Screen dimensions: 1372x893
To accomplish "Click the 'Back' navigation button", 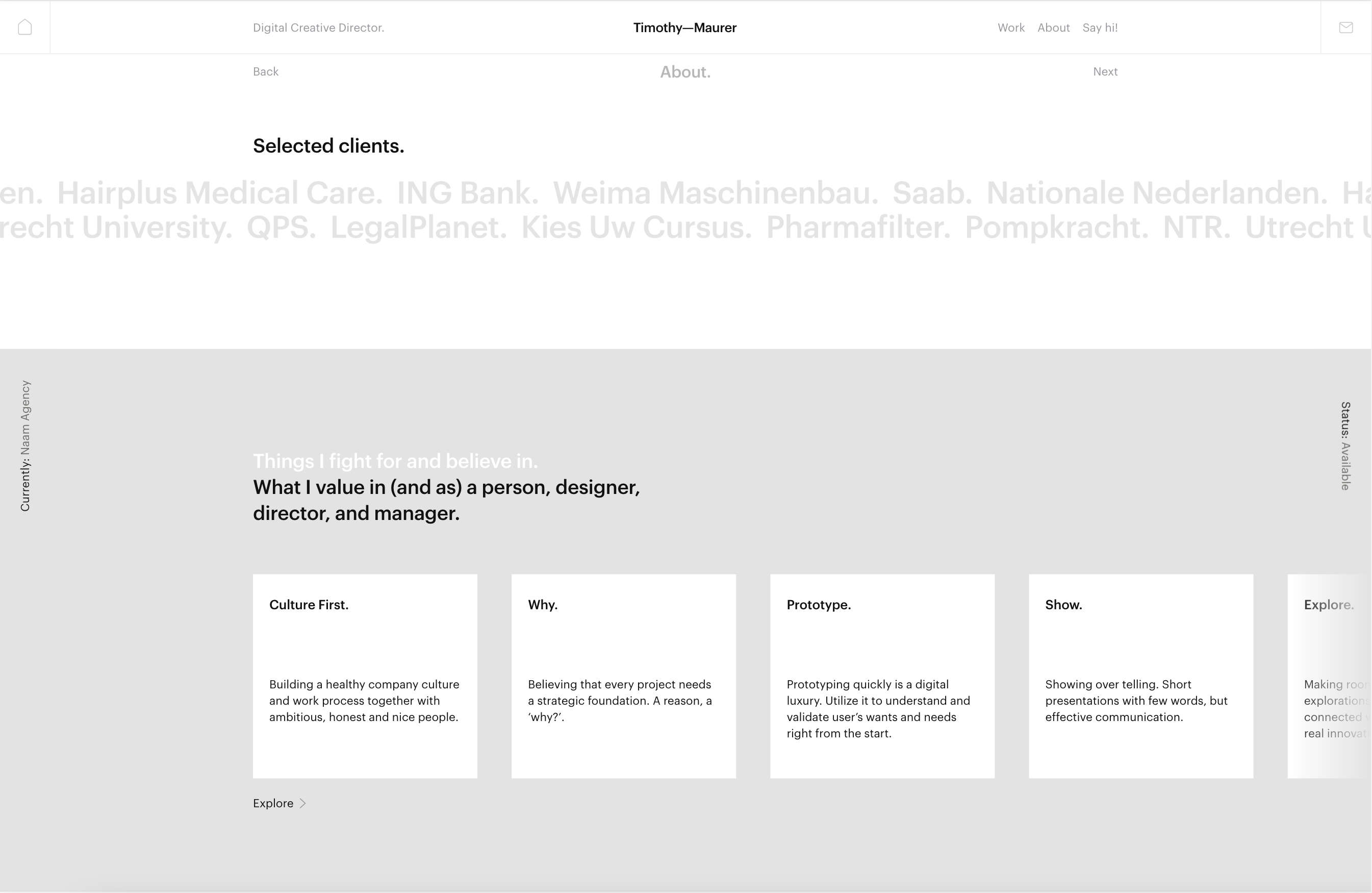I will [265, 71].
